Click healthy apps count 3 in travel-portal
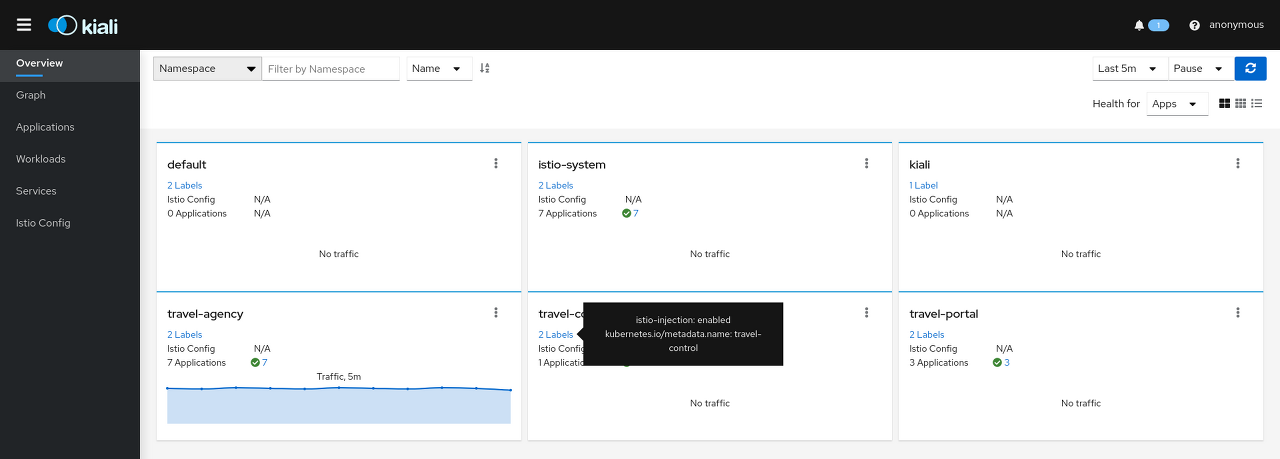Viewport: 1280px width, 459px height. [x=1007, y=362]
